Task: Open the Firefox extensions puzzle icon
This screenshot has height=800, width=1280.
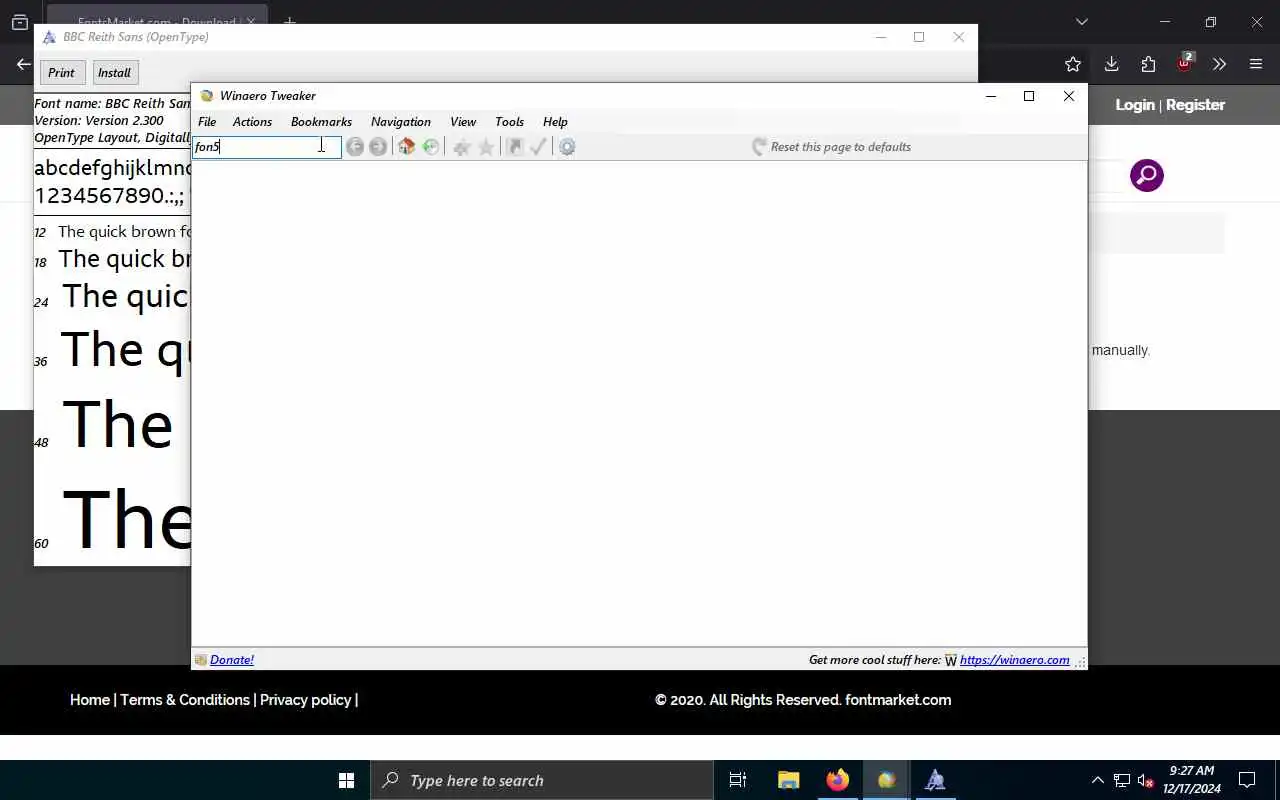Action: point(1148,64)
